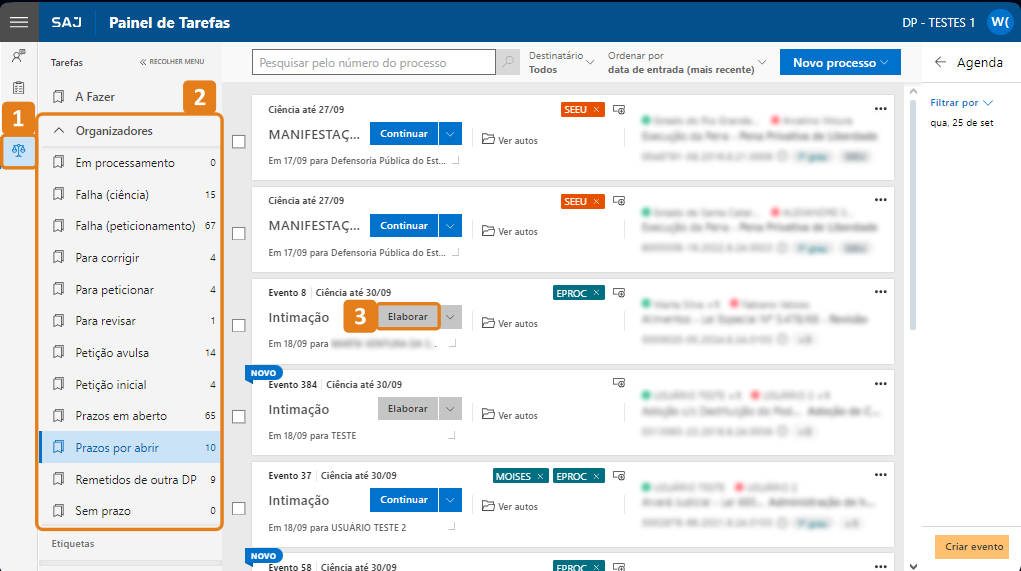Select Petição inicial organizer
This screenshot has height=571, width=1021.
[x=130, y=385]
